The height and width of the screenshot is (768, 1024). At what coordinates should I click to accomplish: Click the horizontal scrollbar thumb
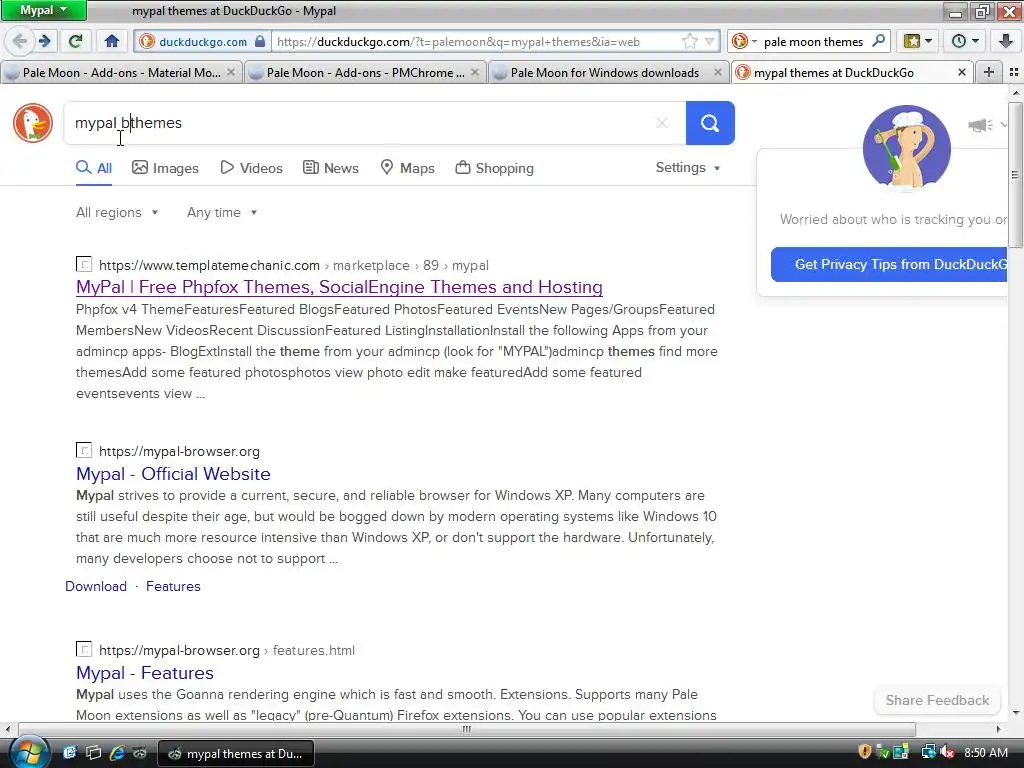coord(466,729)
